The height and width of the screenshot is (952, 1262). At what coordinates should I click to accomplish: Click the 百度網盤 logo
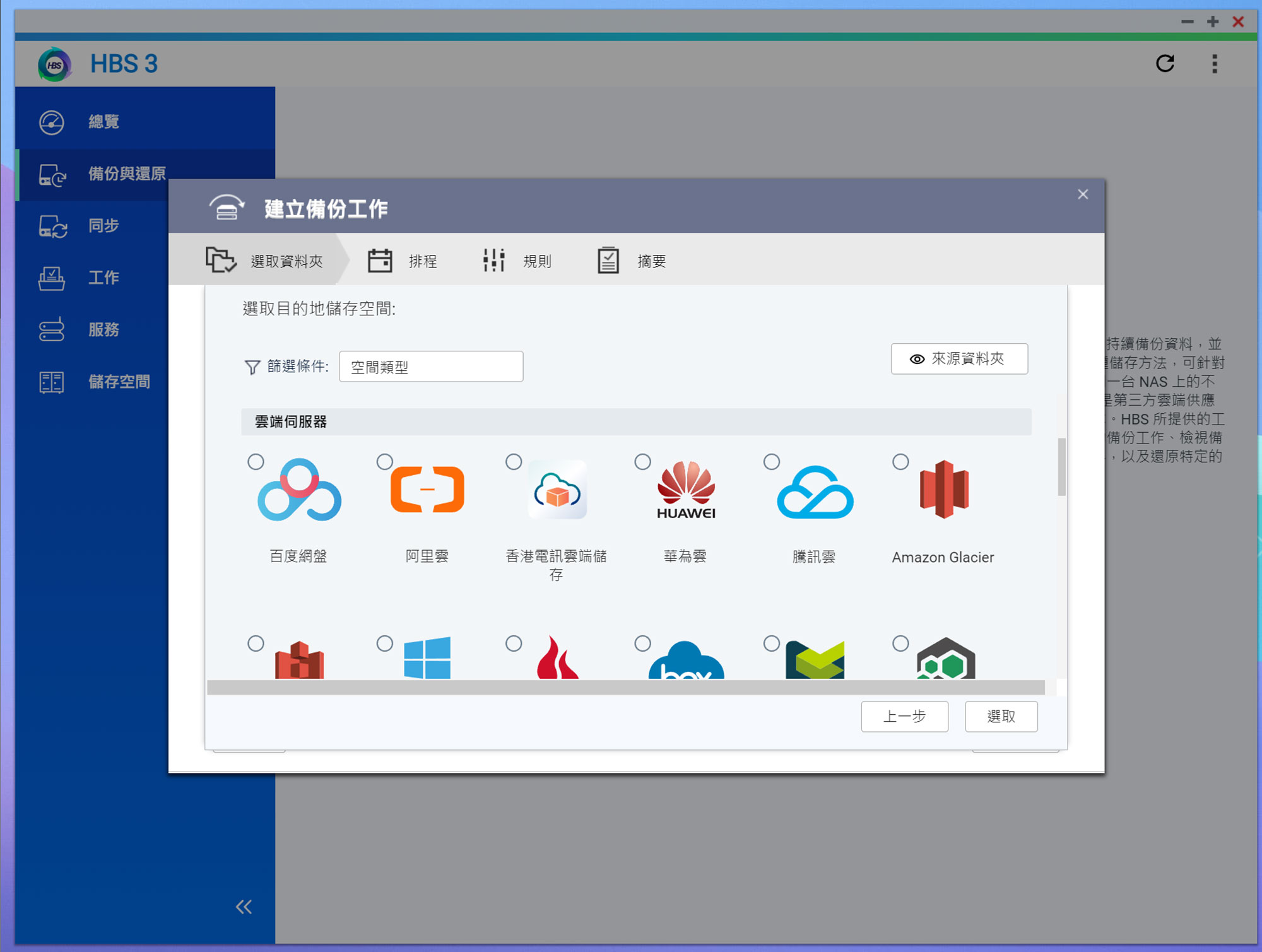299,490
